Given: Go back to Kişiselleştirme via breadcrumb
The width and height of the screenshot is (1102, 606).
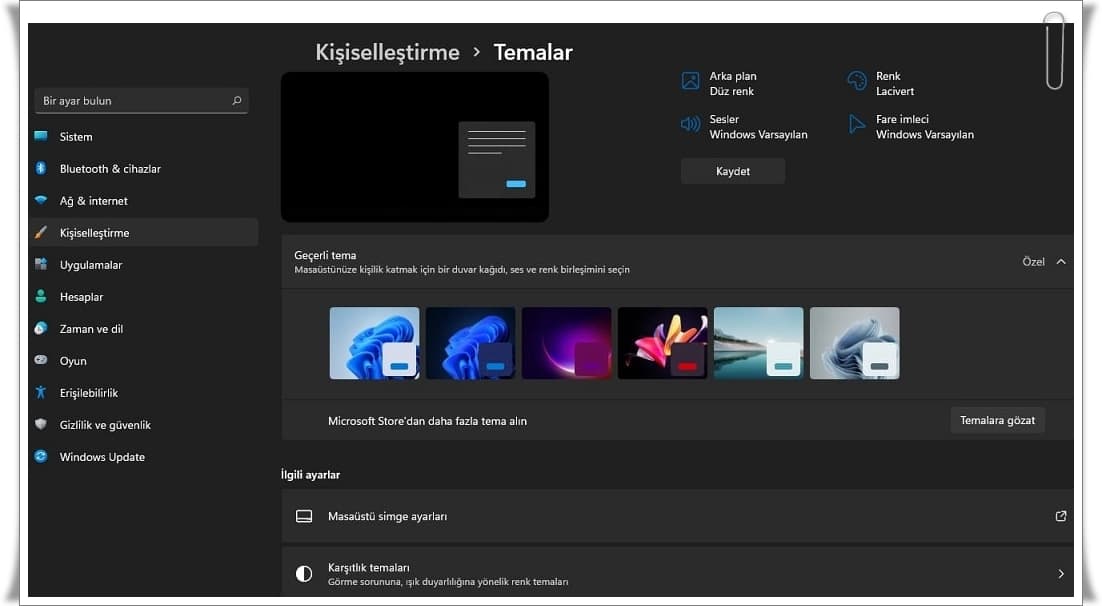Looking at the screenshot, I should [x=387, y=52].
